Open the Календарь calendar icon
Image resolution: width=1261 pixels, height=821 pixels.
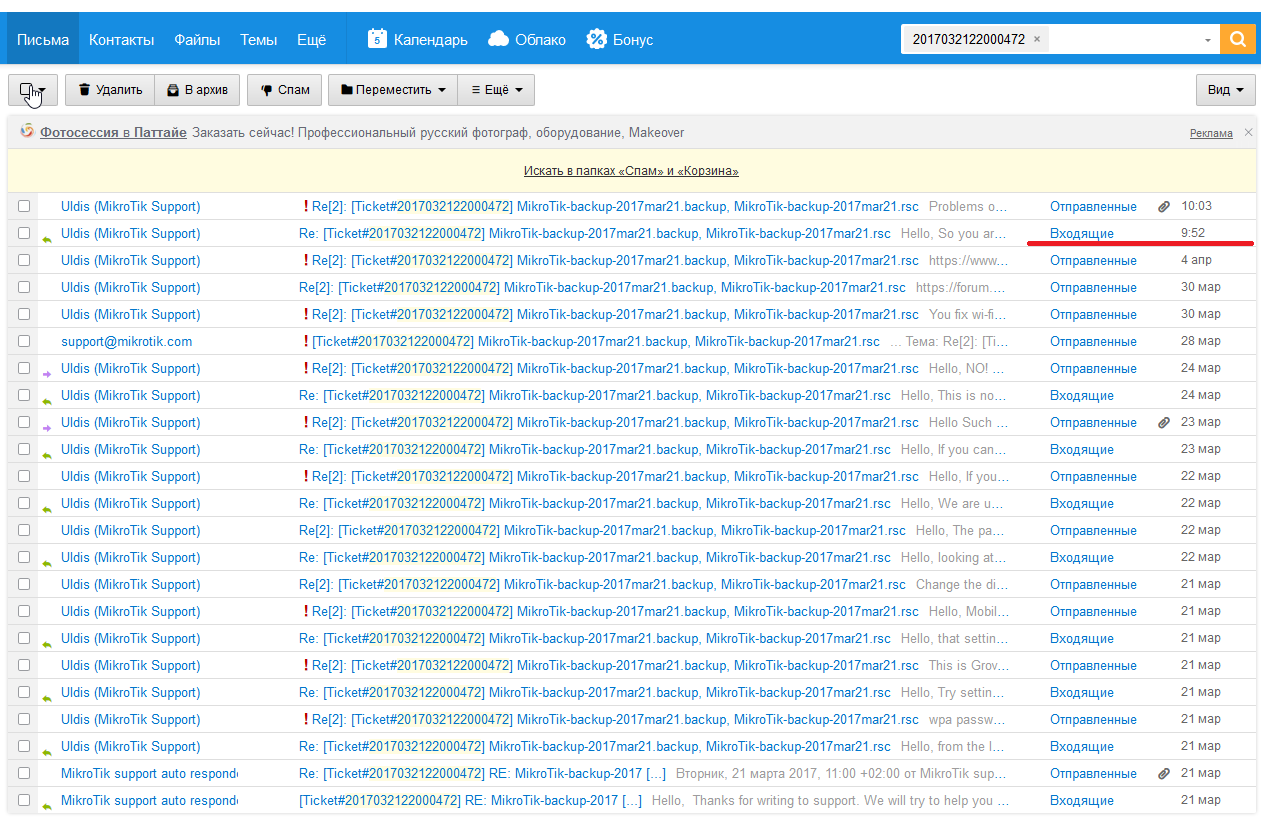pyautogui.click(x=377, y=39)
